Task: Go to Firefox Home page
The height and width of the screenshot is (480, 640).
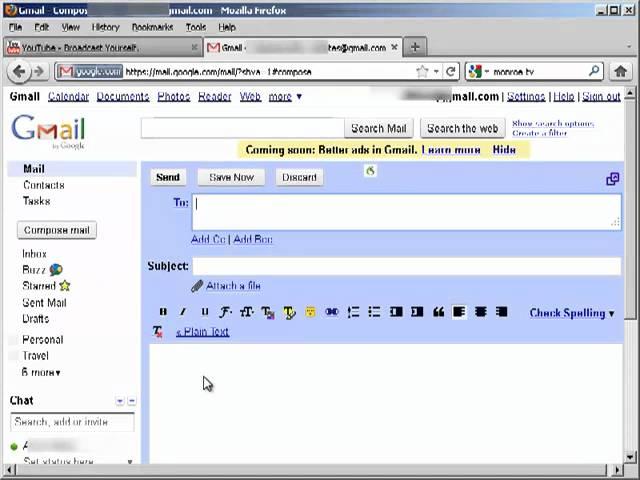Action: point(620,71)
